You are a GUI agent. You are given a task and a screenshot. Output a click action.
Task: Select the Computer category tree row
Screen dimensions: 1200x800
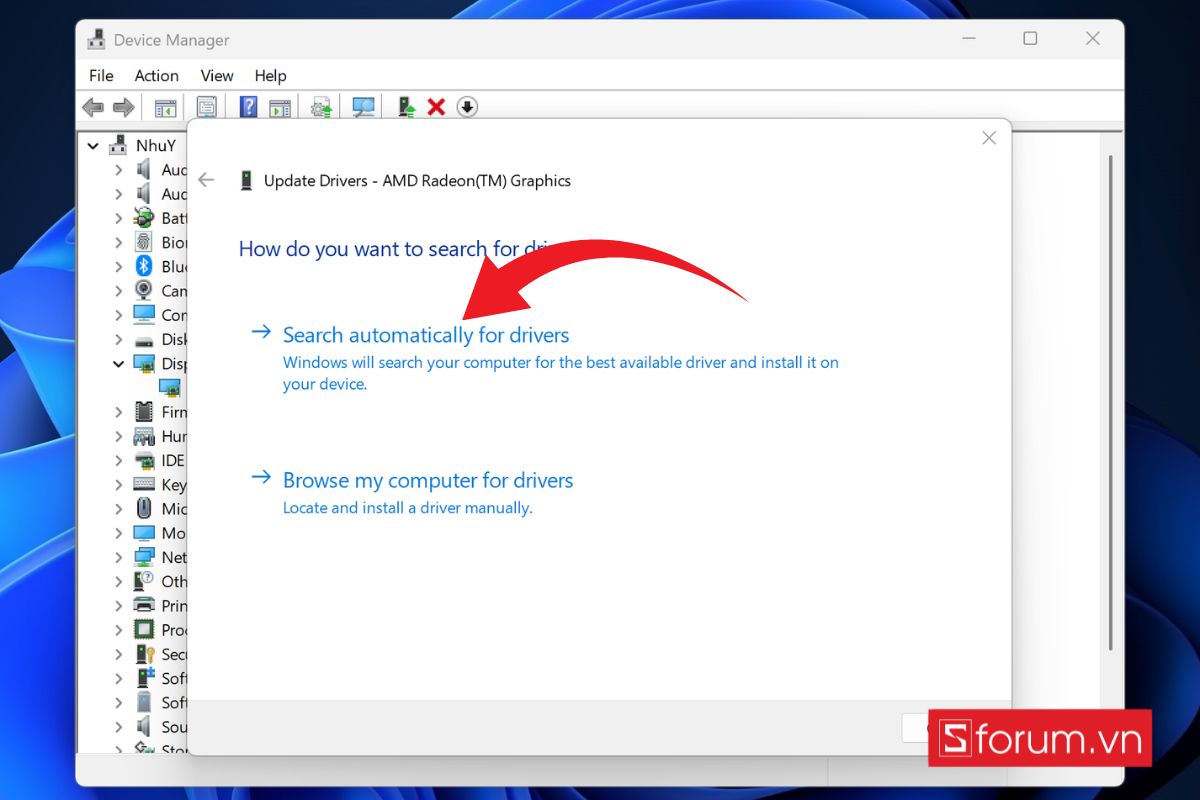pyautogui.click(x=158, y=315)
